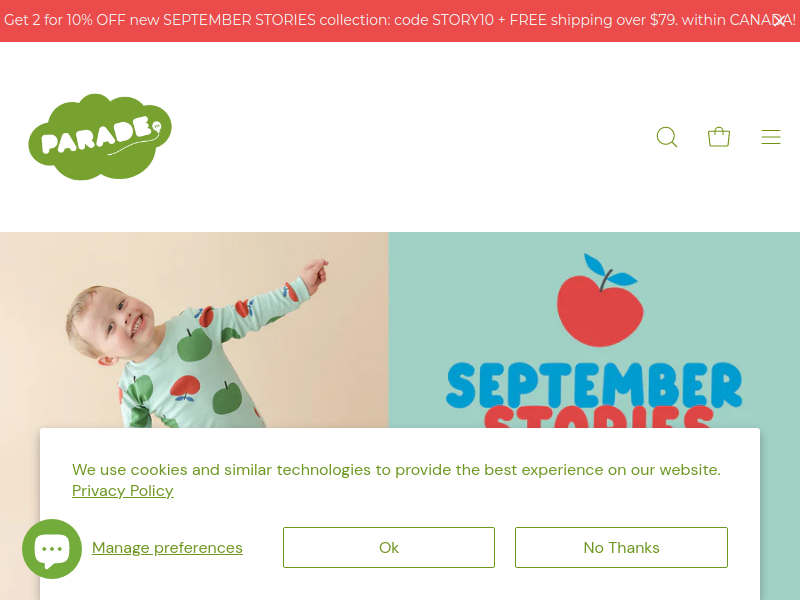
Task: Decline cookies with No Thanks button
Action: click(x=621, y=547)
